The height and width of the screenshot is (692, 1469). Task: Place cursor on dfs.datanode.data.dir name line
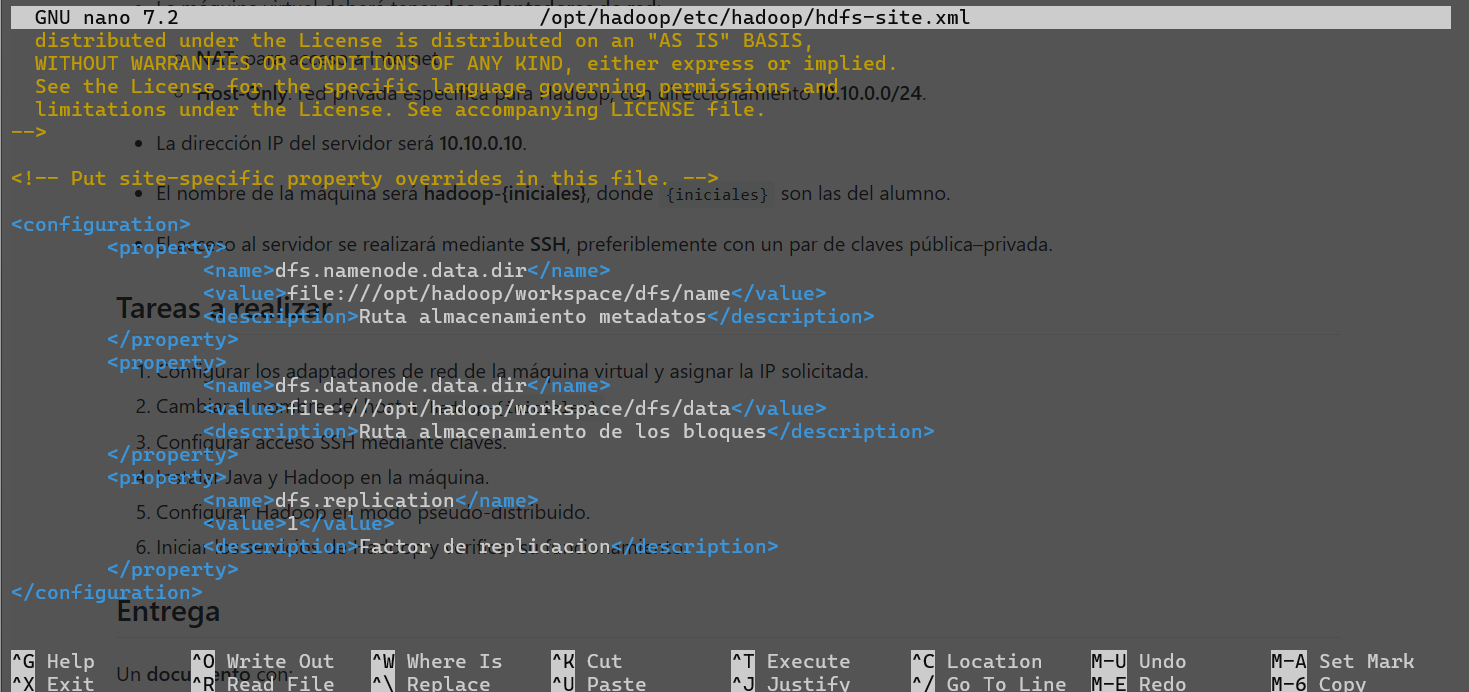(407, 385)
